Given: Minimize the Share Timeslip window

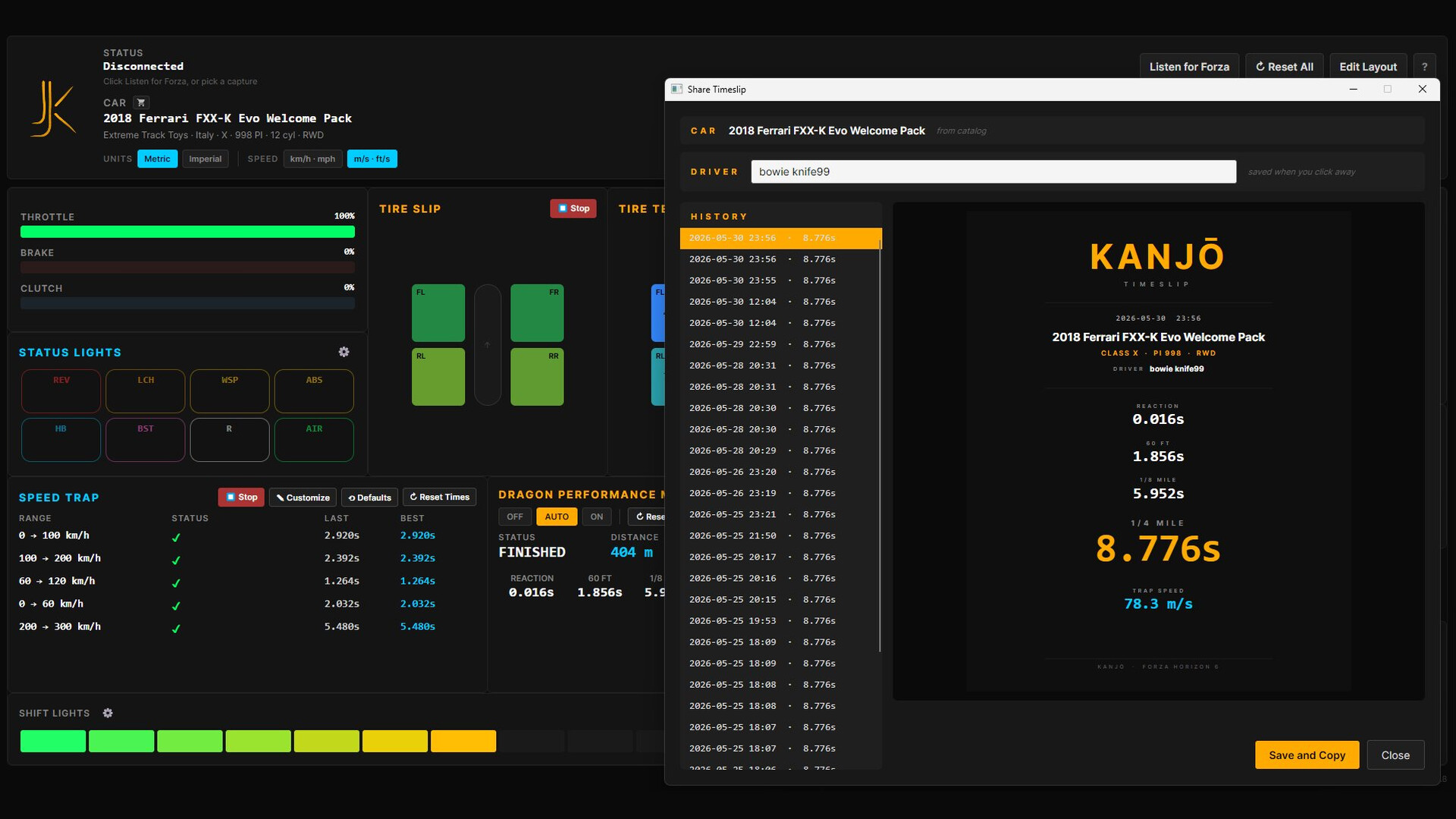Looking at the screenshot, I should [1353, 89].
